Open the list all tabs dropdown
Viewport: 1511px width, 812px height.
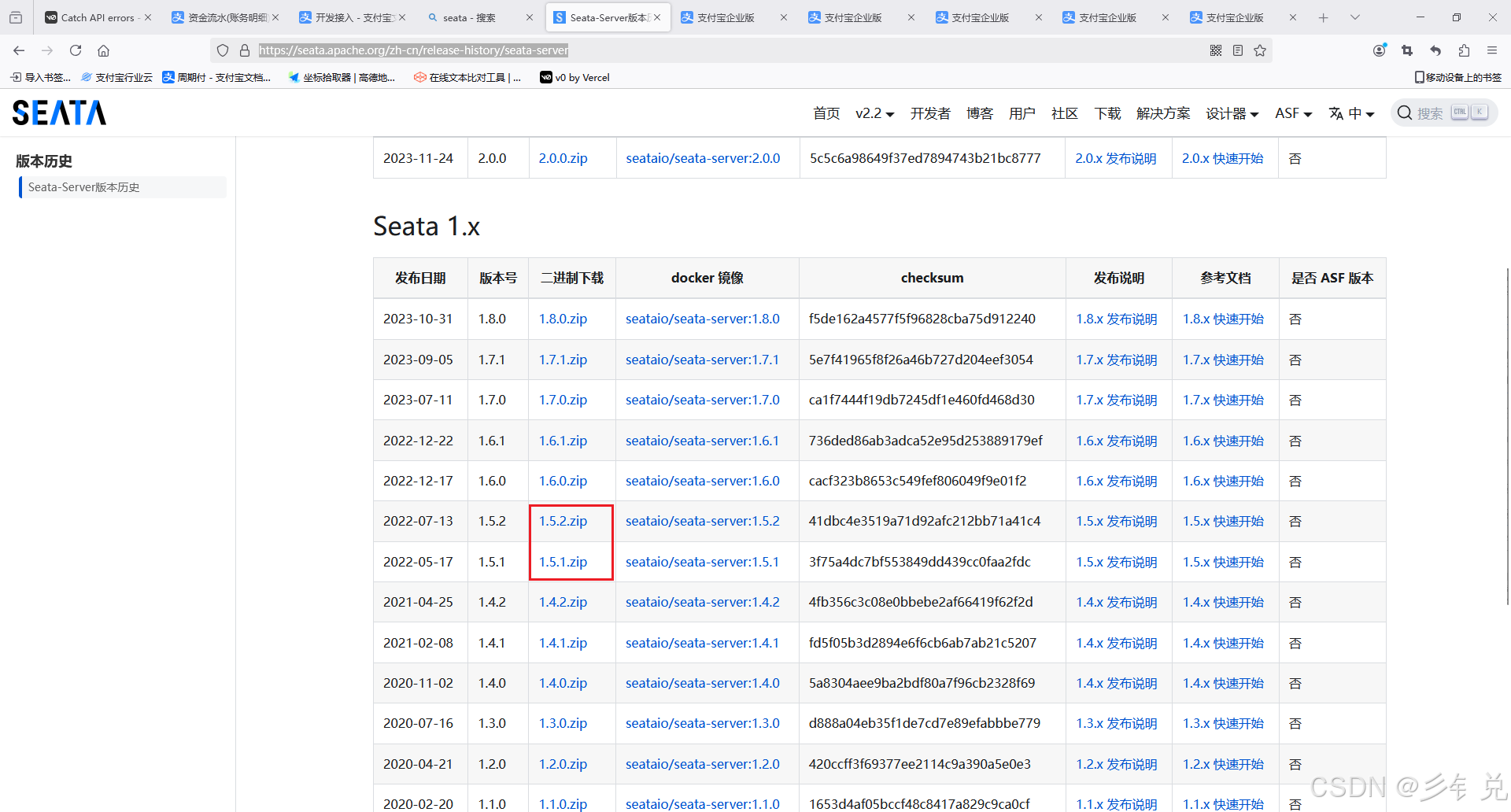[x=1355, y=17]
